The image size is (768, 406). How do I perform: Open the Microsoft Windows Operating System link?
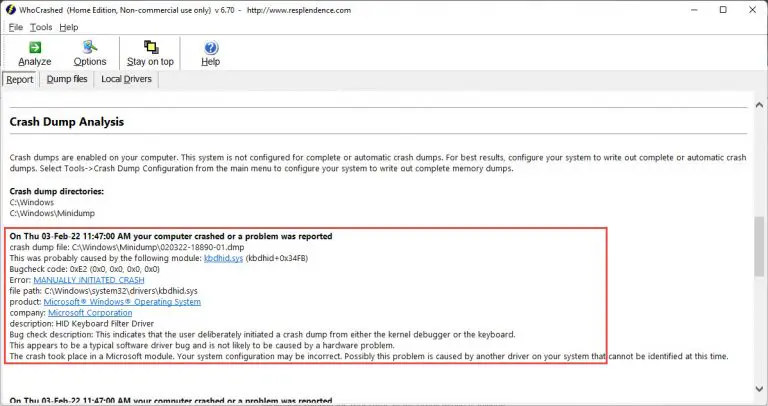[122, 301]
